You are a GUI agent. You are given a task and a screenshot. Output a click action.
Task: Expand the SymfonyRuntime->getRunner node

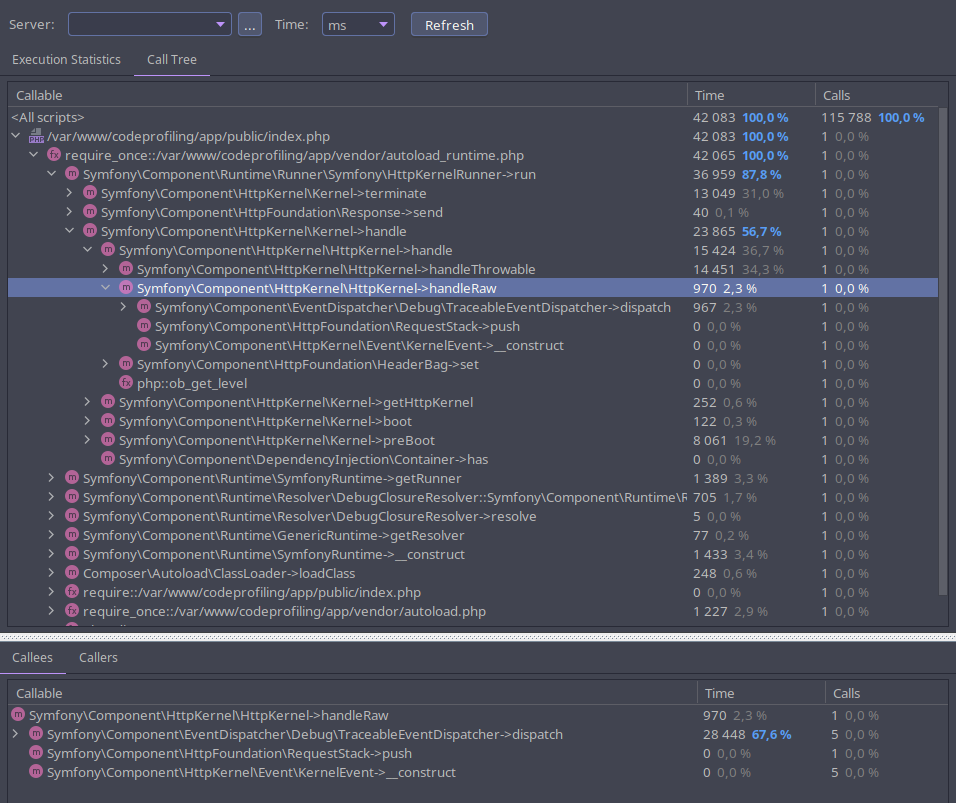(x=52, y=477)
